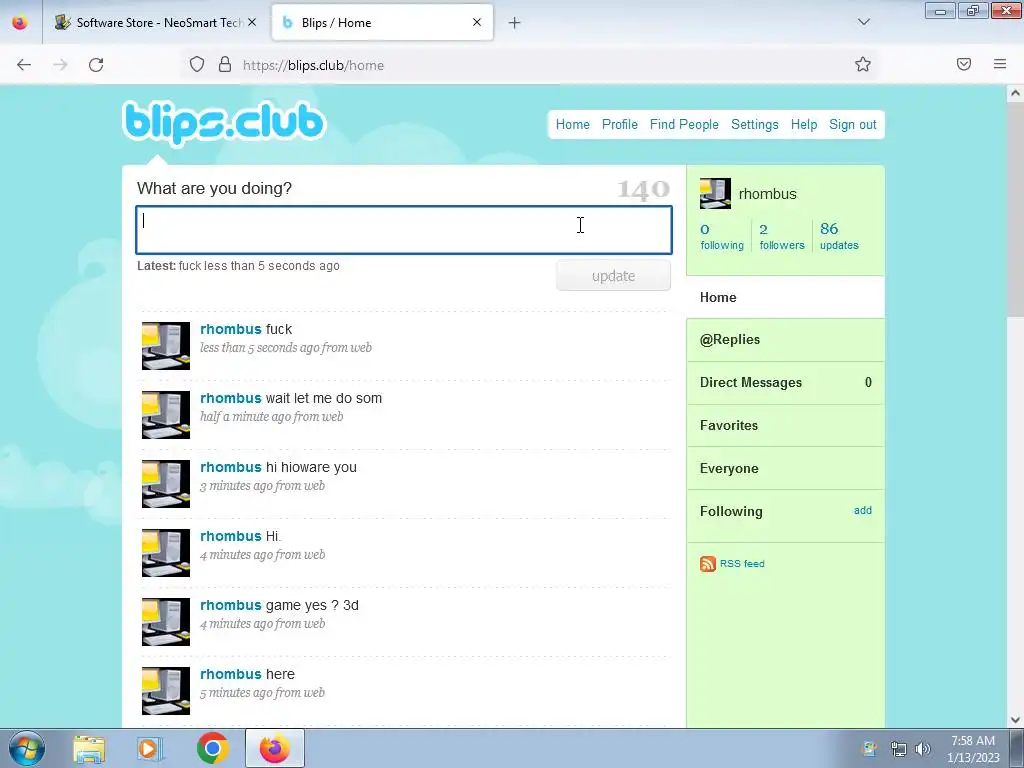This screenshot has width=1024, height=768.
Task: Close the Blips / Home tab
Action: point(477,22)
